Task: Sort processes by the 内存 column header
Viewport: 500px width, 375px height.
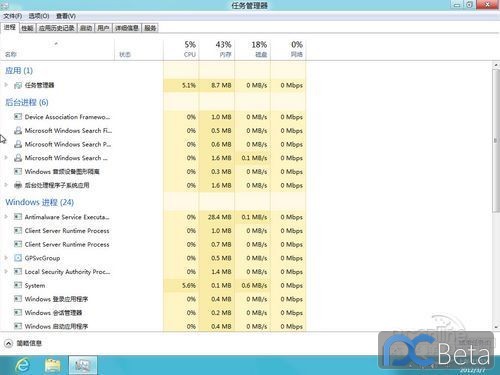Action: pyautogui.click(x=217, y=49)
